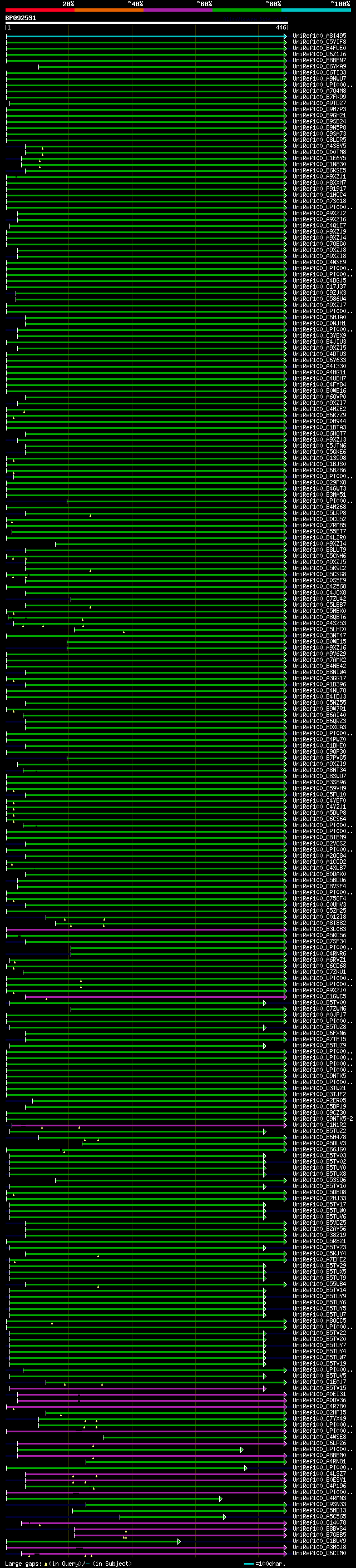
Task: Select the UniRef100_A5C565 label
Action: (x=319, y=1517)
